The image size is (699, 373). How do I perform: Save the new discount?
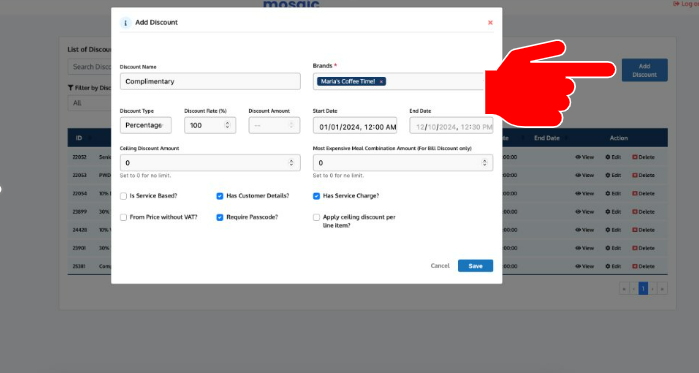pos(475,266)
